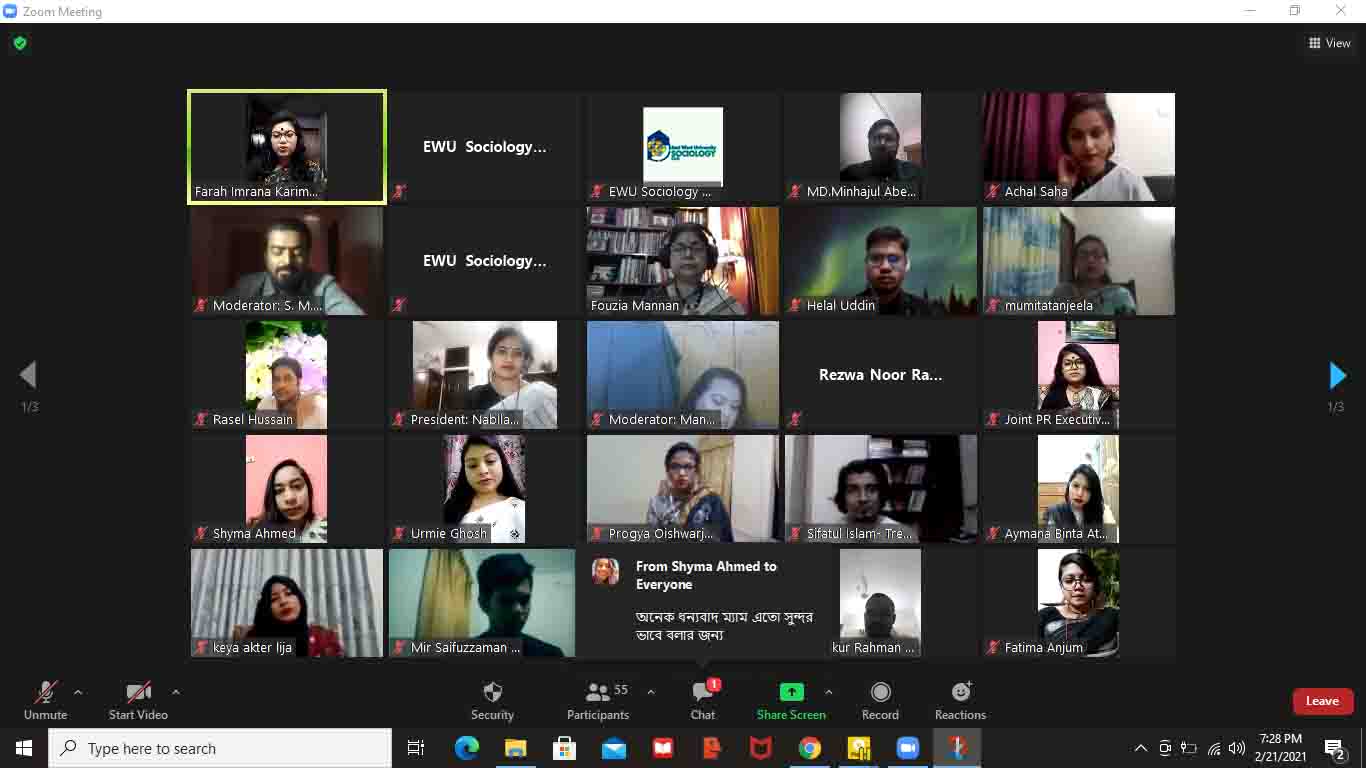Open the Participants panel
The width and height of the screenshot is (1366, 768).
tap(598, 692)
